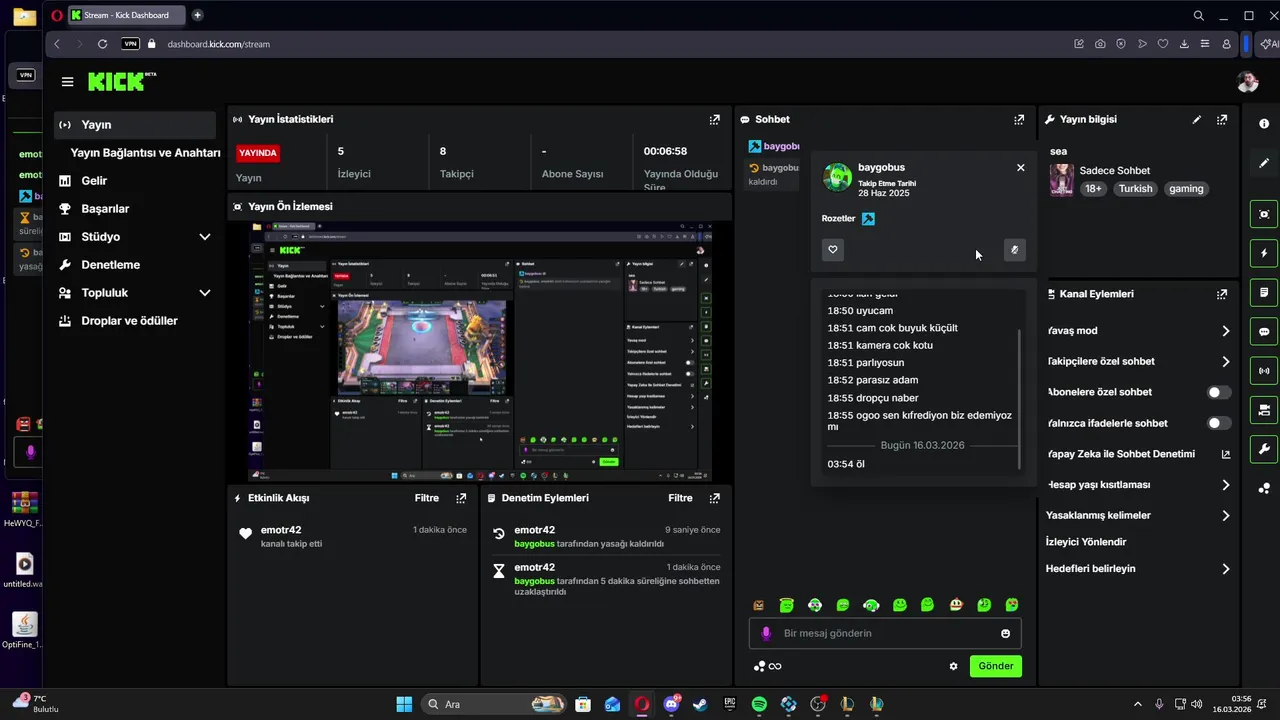Open Hedefleri belirleyin options arrow

coord(1226,569)
